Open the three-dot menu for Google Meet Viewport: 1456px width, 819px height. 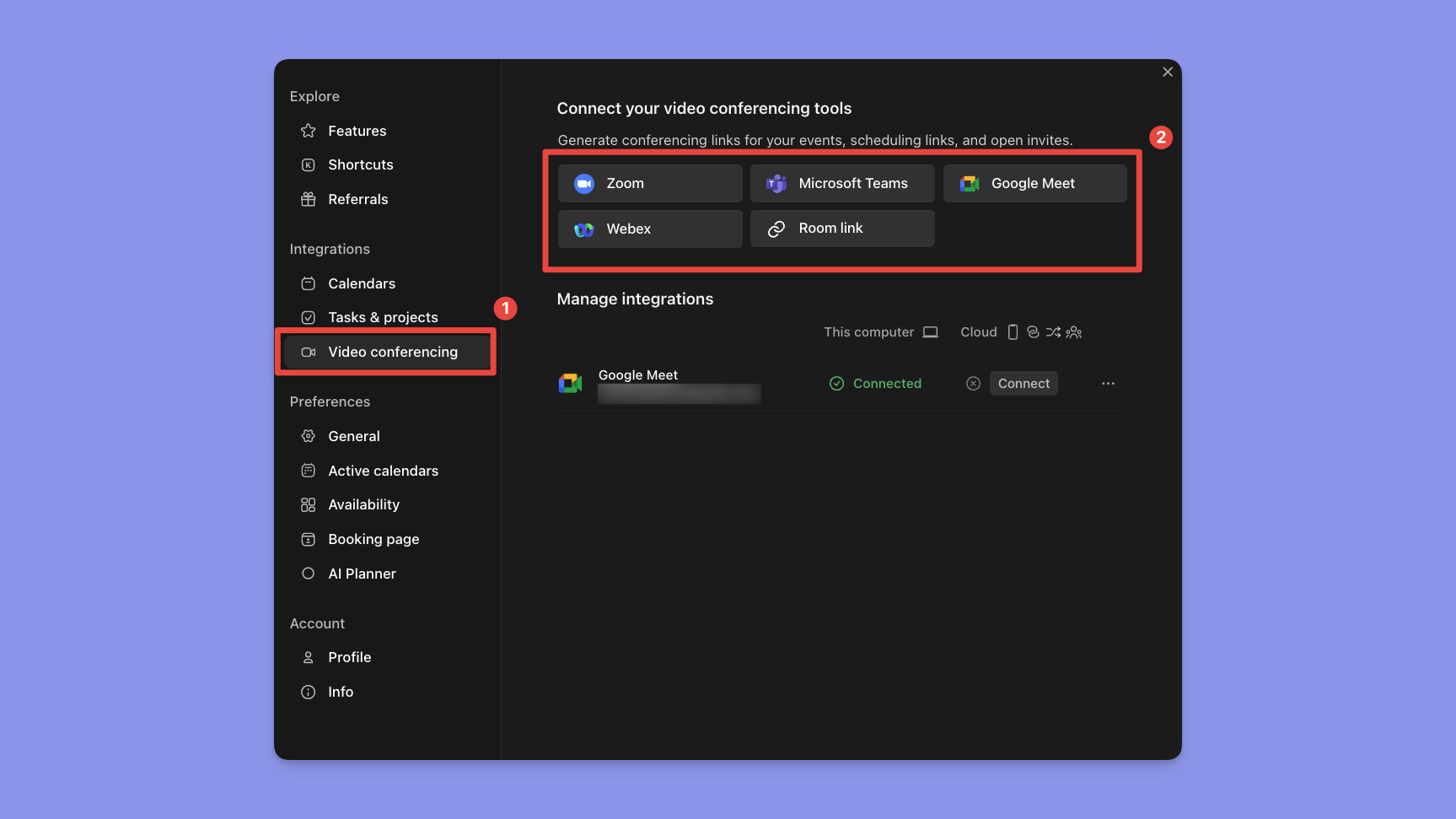[x=1109, y=384]
